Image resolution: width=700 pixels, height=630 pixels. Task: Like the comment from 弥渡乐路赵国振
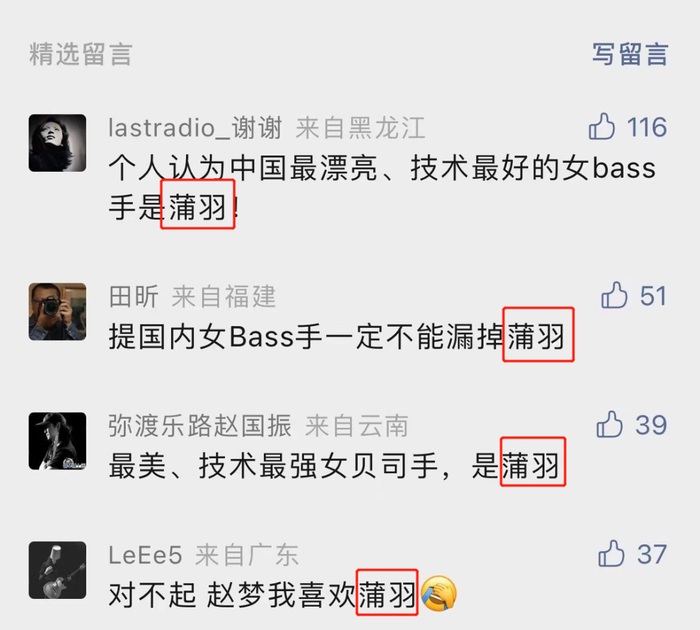click(x=609, y=424)
